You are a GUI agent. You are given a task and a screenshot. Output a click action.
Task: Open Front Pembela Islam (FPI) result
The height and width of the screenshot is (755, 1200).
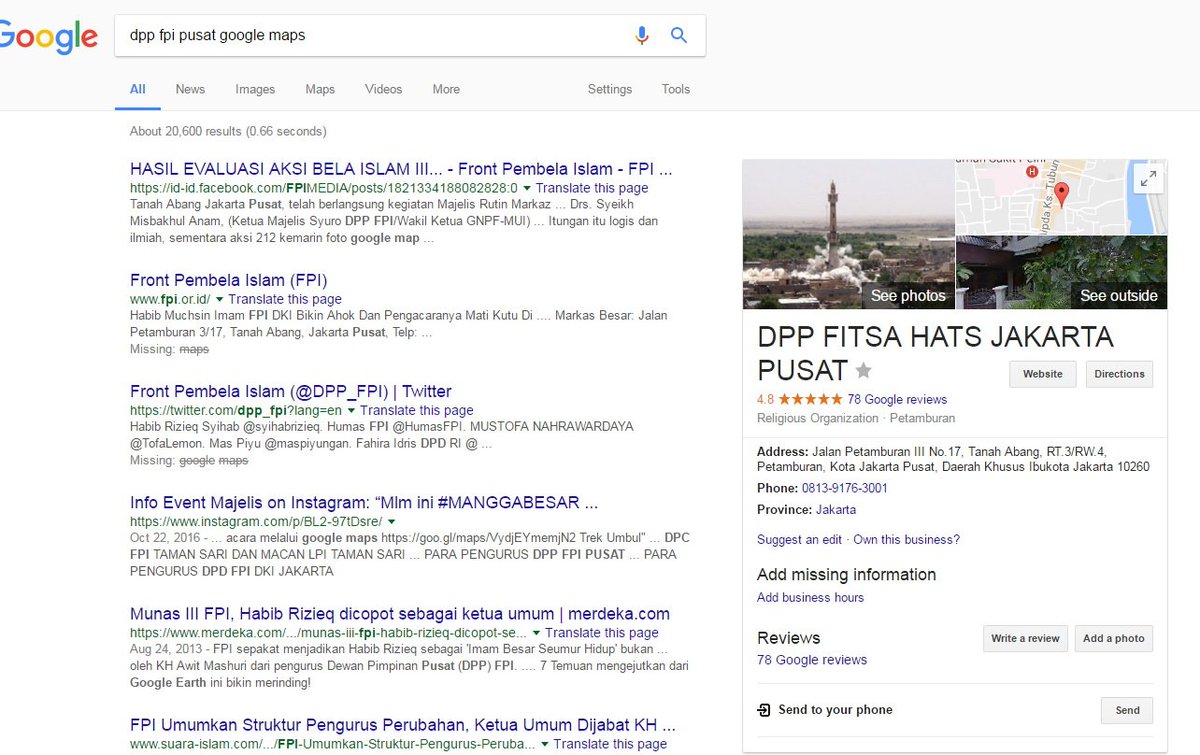[229, 280]
